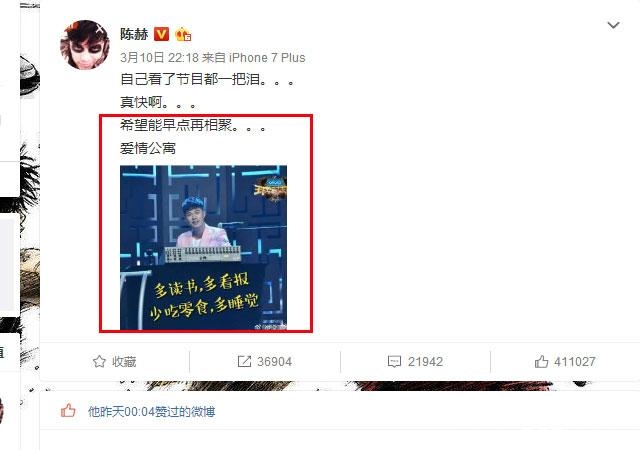Click the comment bubble icon beside 21942
The height and width of the screenshot is (450, 640).
(x=394, y=361)
